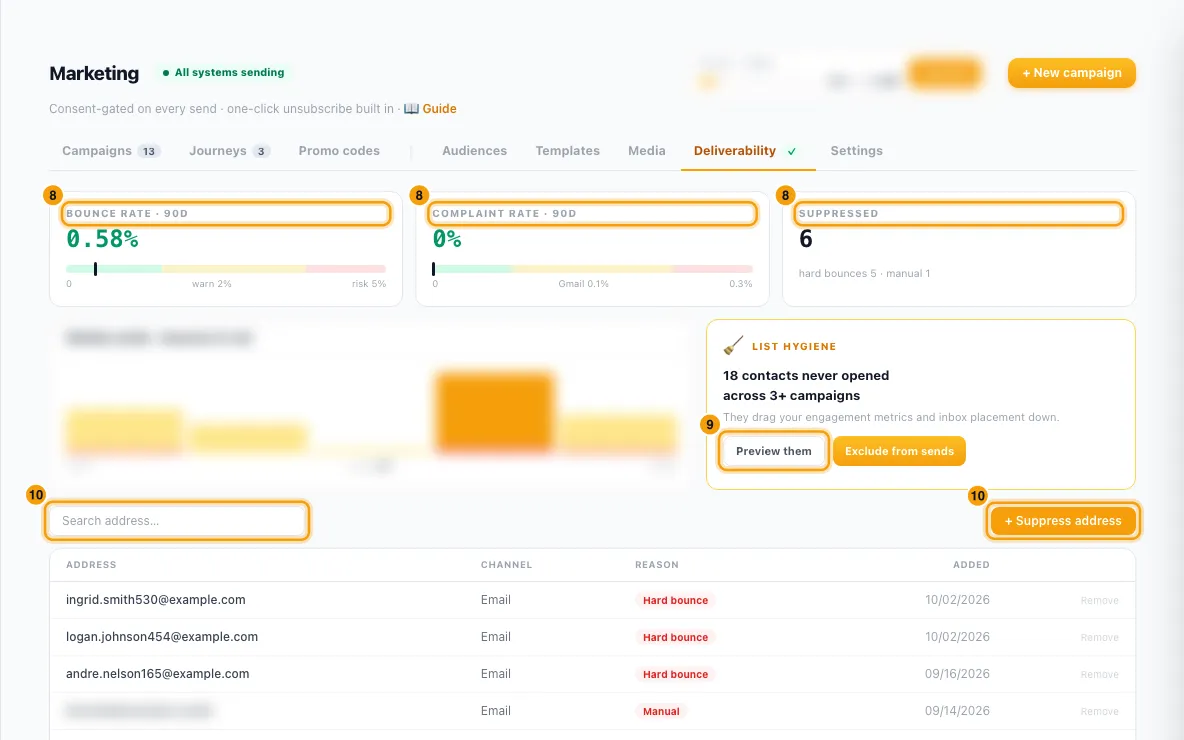Click the ADDED column header
Viewport: 1184px width, 740px height.
[971, 565]
